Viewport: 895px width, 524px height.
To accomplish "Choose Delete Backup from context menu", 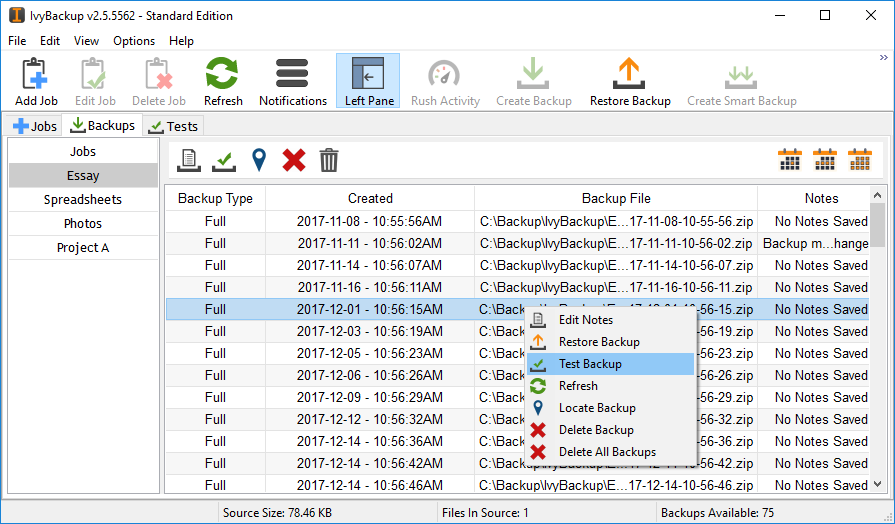I will coord(611,430).
